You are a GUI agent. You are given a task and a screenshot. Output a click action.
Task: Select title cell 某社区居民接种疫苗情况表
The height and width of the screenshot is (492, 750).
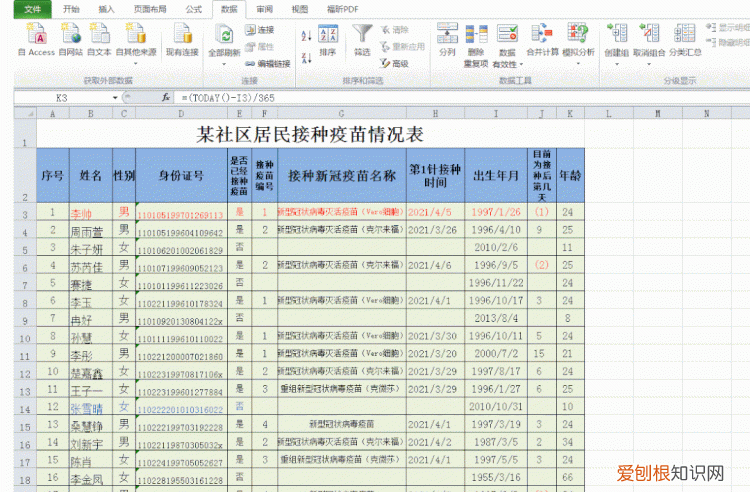pyautogui.click(x=310, y=134)
